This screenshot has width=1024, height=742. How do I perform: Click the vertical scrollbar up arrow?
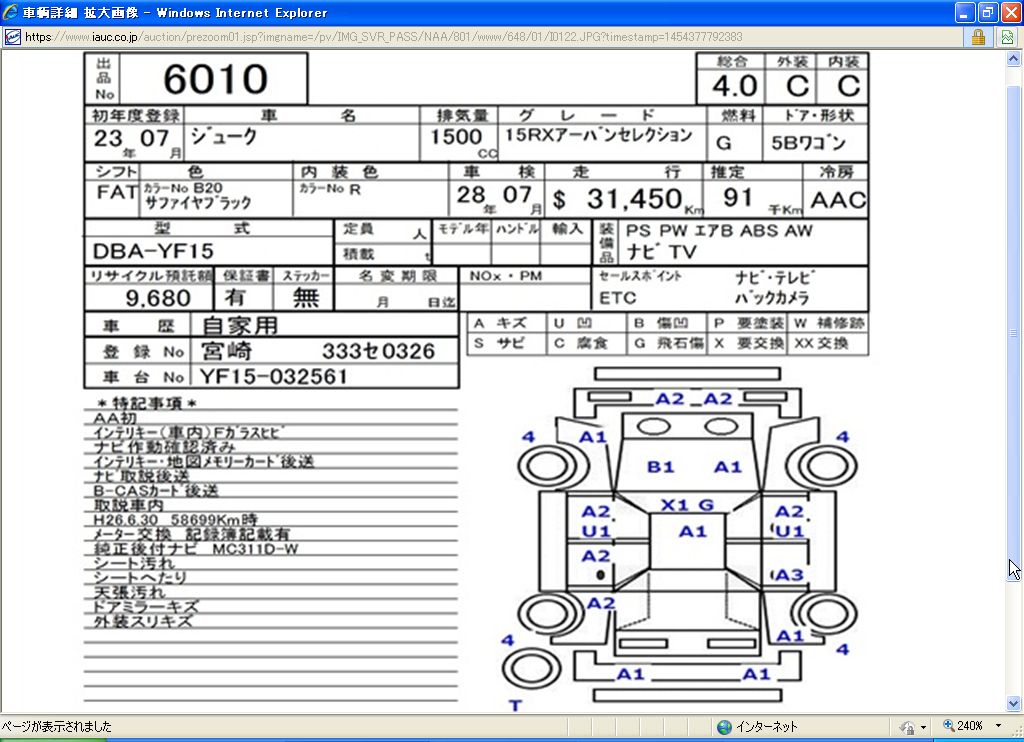[x=1014, y=59]
